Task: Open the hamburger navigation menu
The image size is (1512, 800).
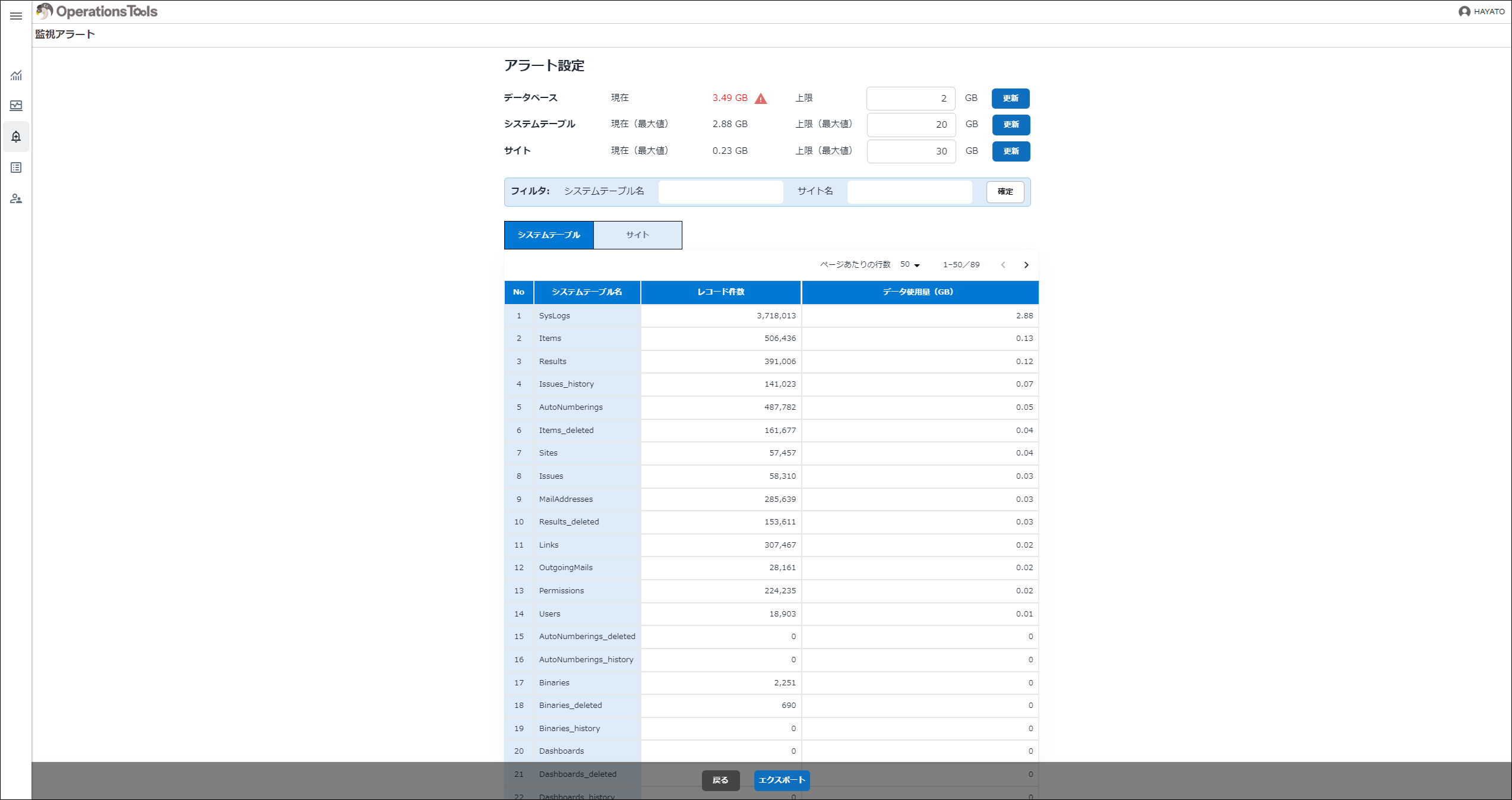Action: coord(16,16)
